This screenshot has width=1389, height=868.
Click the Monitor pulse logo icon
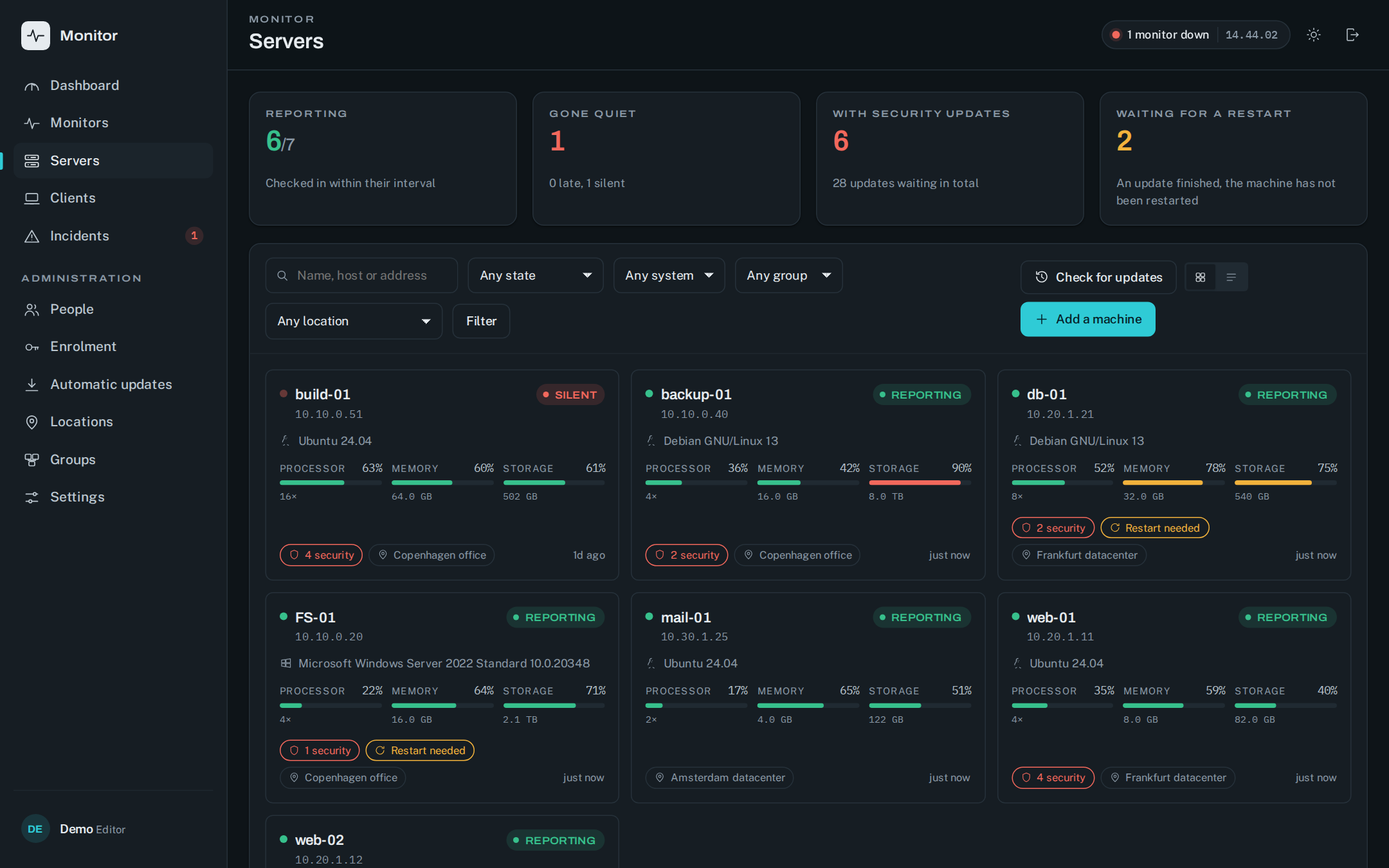pyautogui.click(x=35, y=35)
